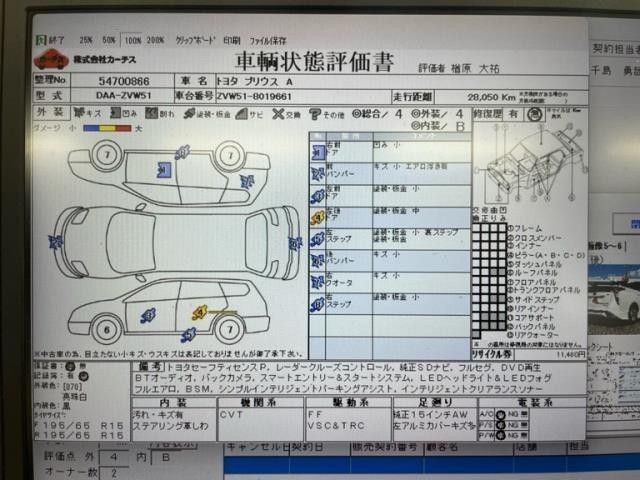Click the 印刷 print button
The image size is (640, 480).
[x=231, y=41]
